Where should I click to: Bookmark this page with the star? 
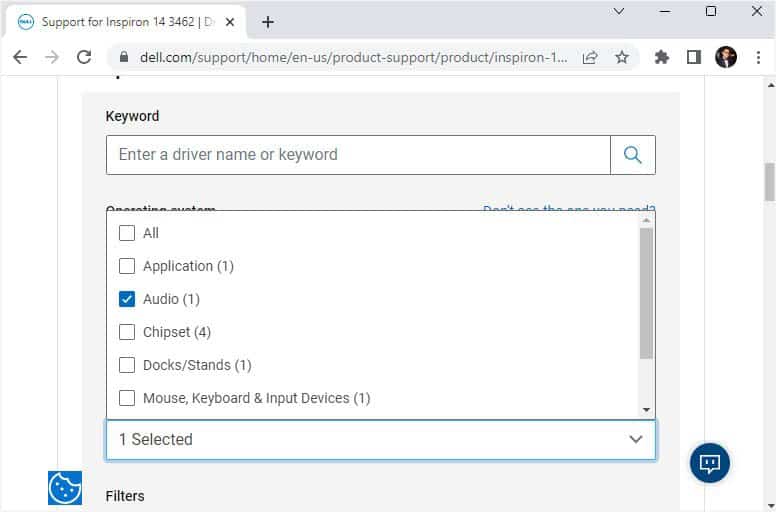coord(622,57)
